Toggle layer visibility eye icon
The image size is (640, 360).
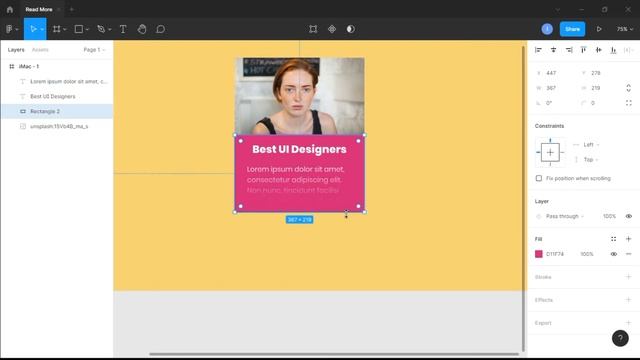(629, 216)
